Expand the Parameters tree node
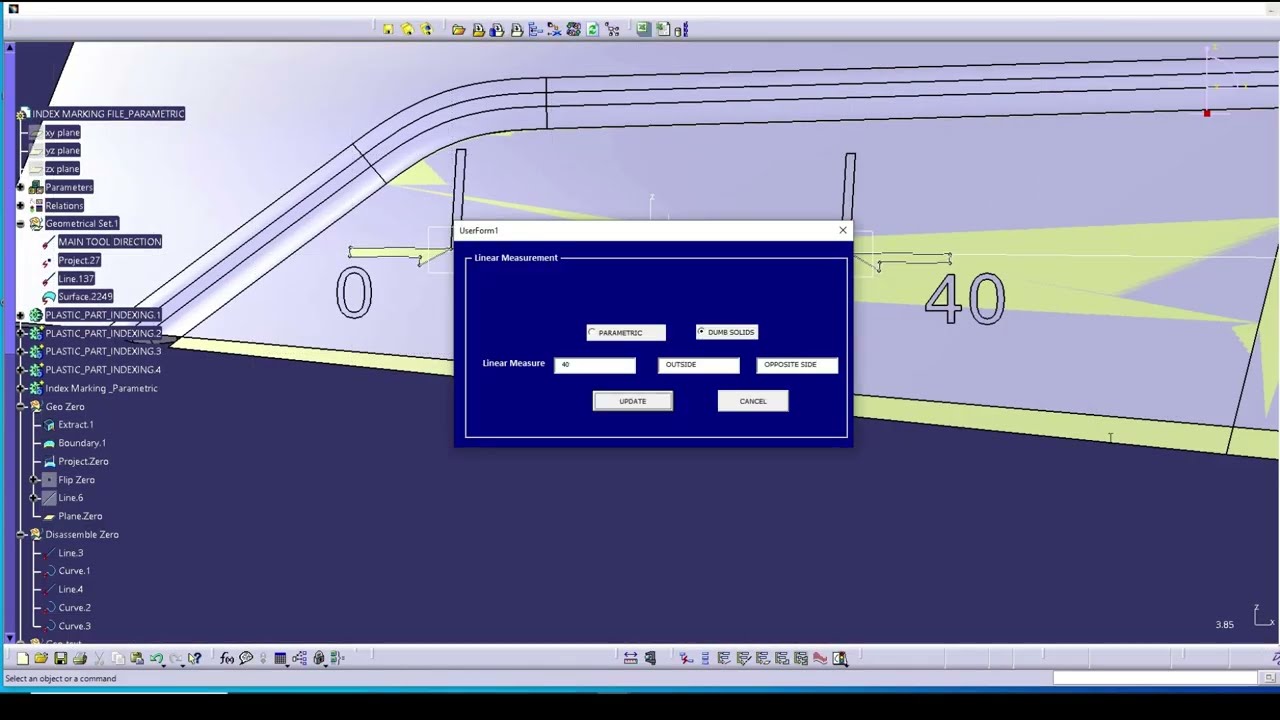This screenshot has height=720, width=1280. [21, 187]
